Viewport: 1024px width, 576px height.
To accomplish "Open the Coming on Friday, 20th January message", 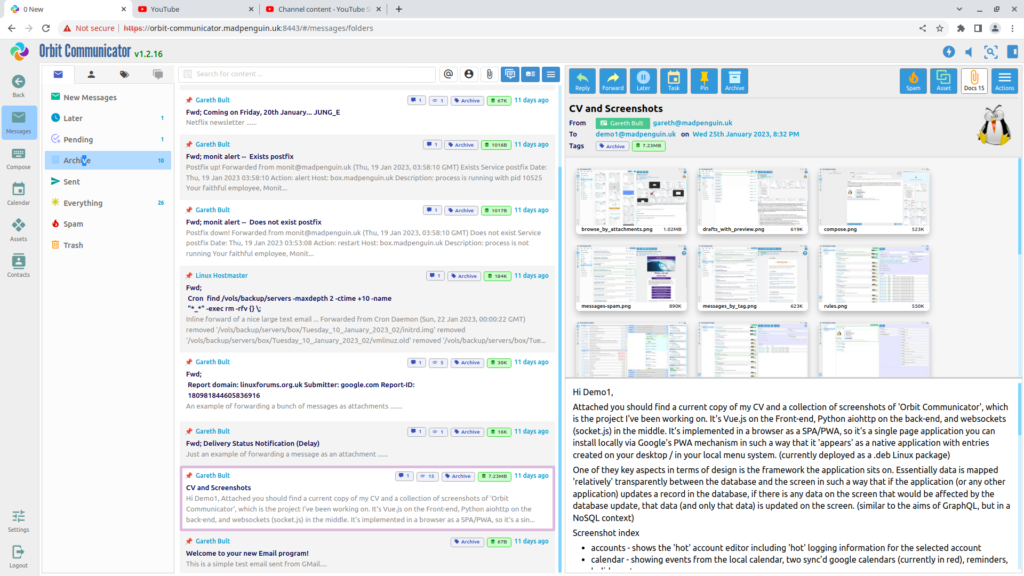I will pyautogui.click(x=368, y=111).
